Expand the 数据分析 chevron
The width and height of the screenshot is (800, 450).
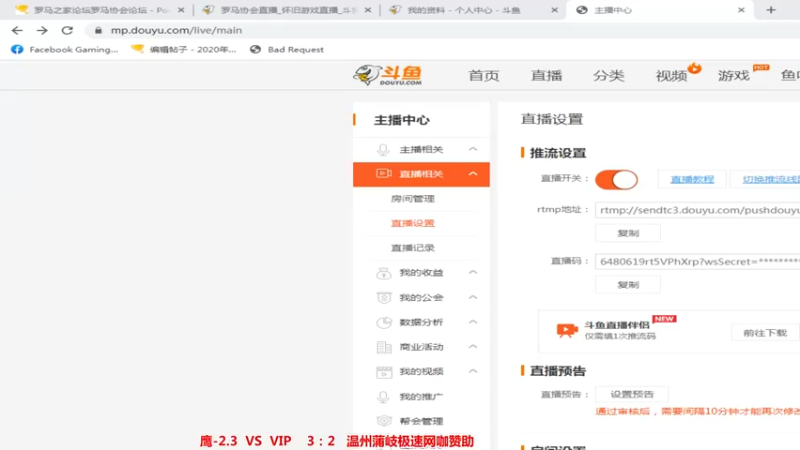coord(473,322)
